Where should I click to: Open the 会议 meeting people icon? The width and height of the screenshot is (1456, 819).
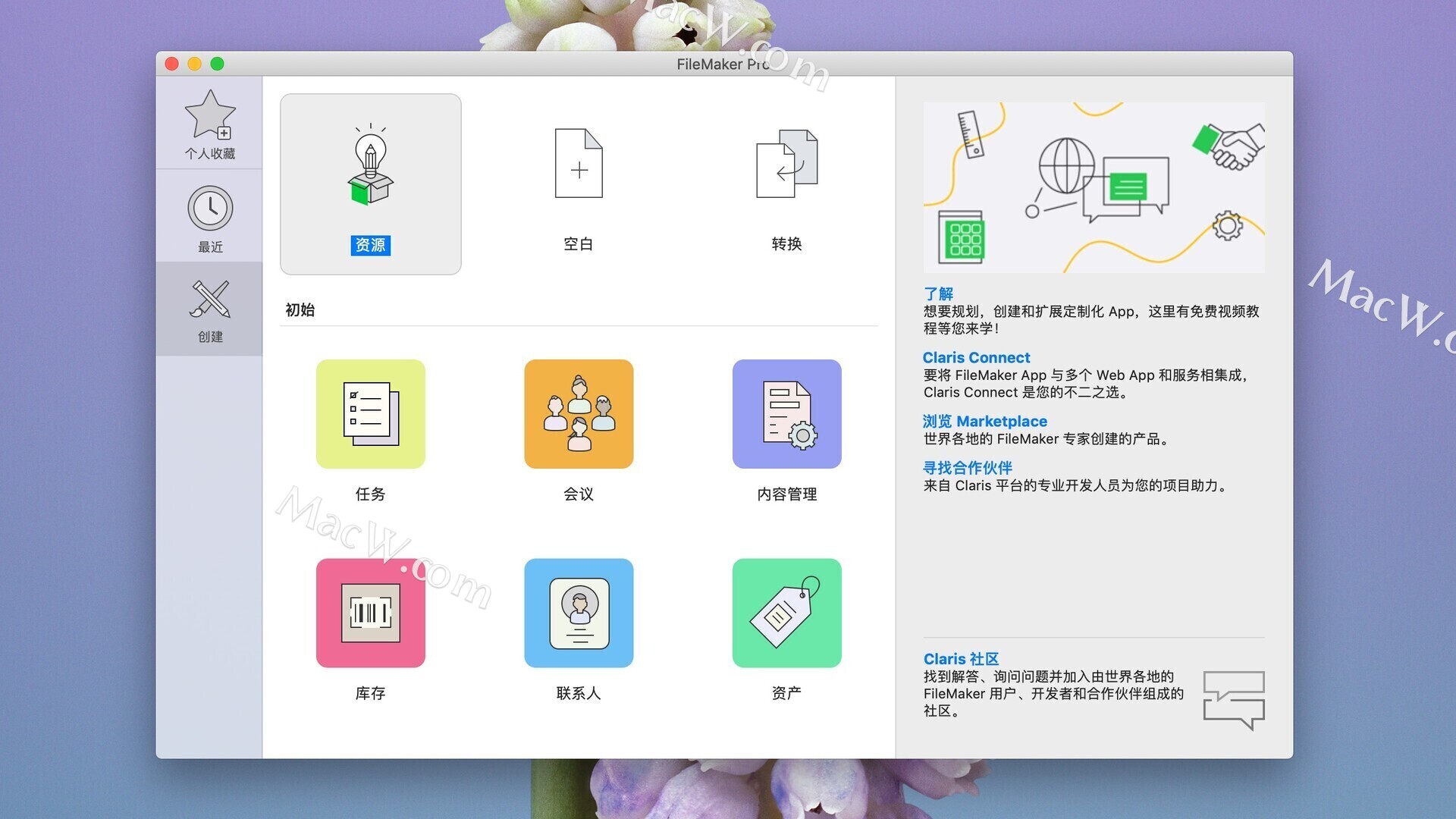pos(579,414)
